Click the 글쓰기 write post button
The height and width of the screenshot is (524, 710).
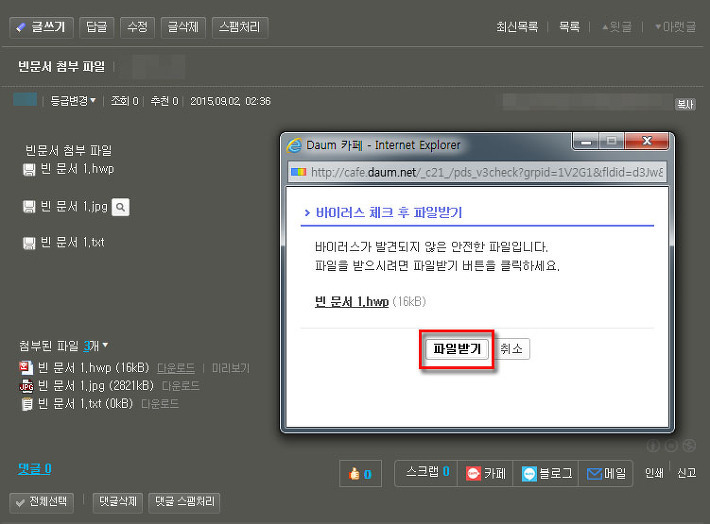coord(41,27)
